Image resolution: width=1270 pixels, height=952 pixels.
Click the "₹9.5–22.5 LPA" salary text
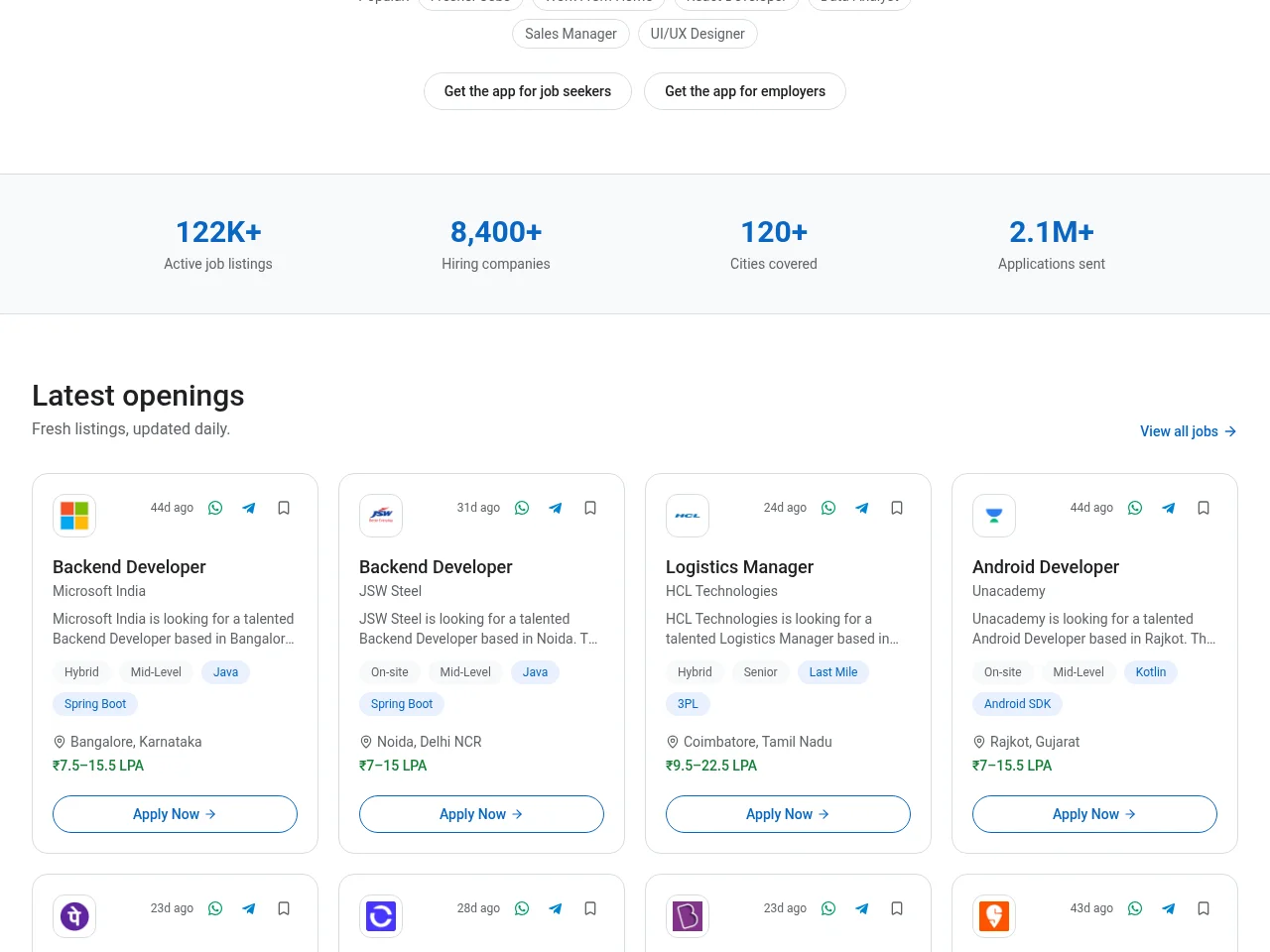tap(711, 766)
